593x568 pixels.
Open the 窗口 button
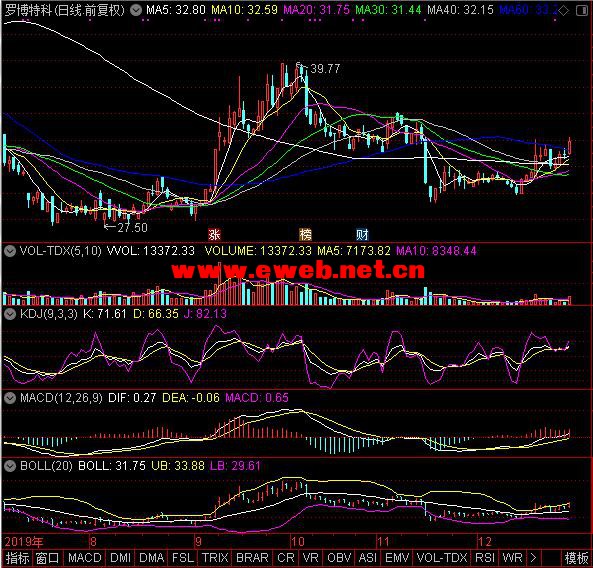pyautogui.click(x=48, y=558)
